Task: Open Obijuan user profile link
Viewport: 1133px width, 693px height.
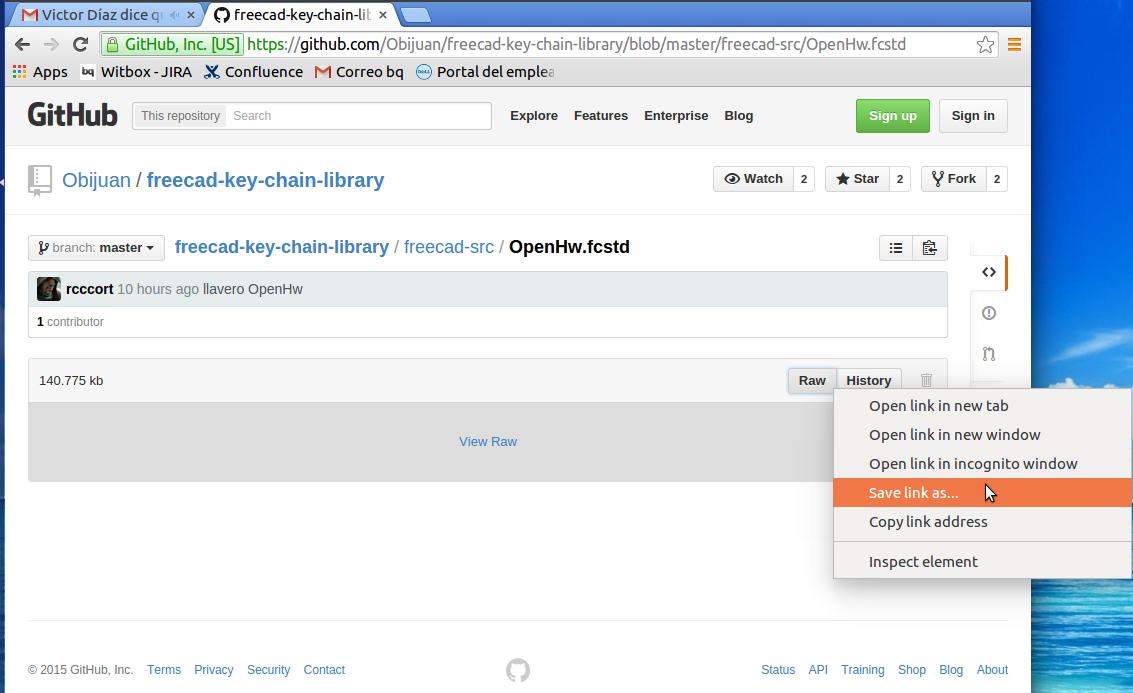Action: pyautogui.click(x=96, y=180)
